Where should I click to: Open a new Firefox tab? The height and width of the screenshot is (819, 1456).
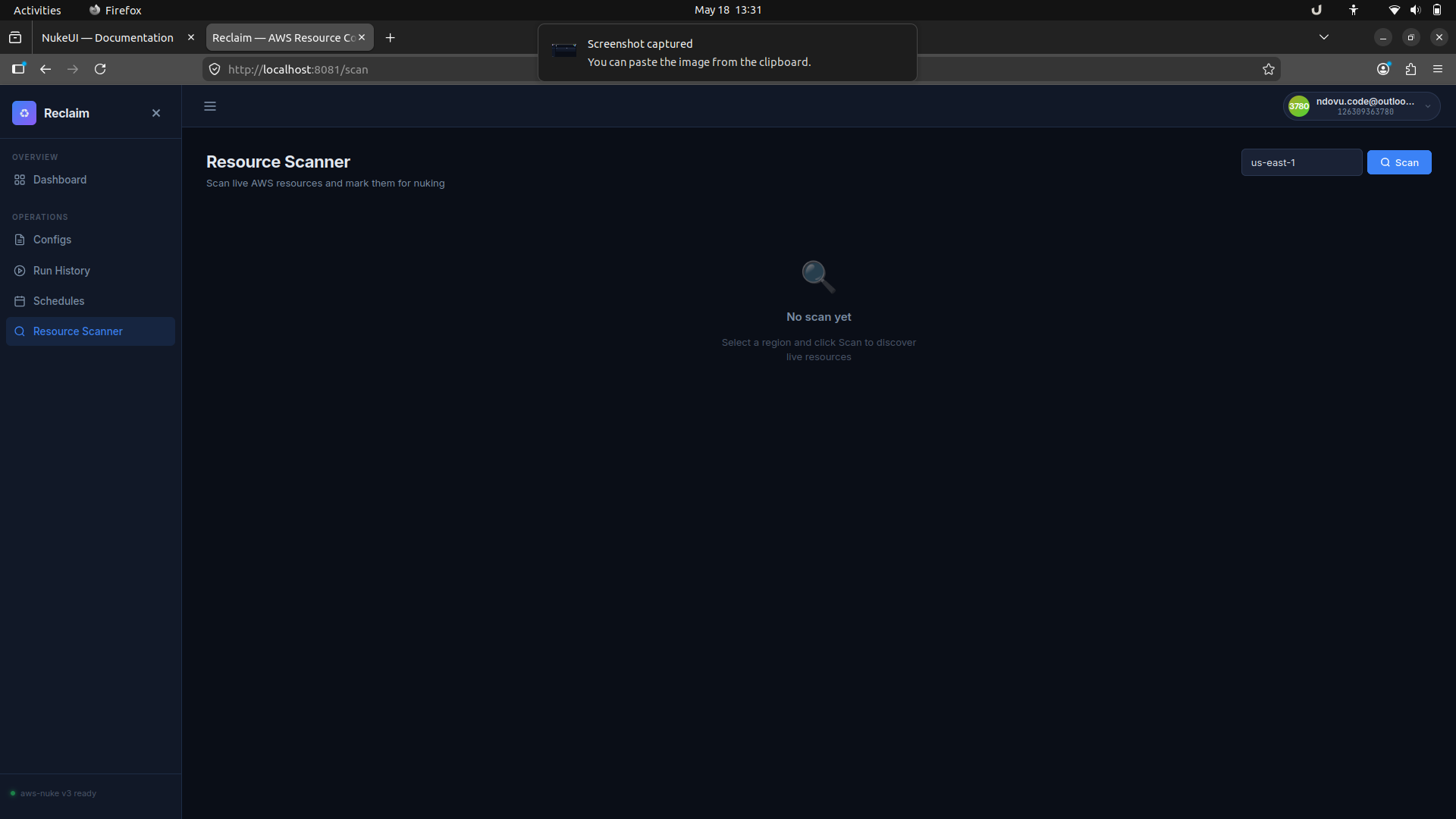pos(390,38)
